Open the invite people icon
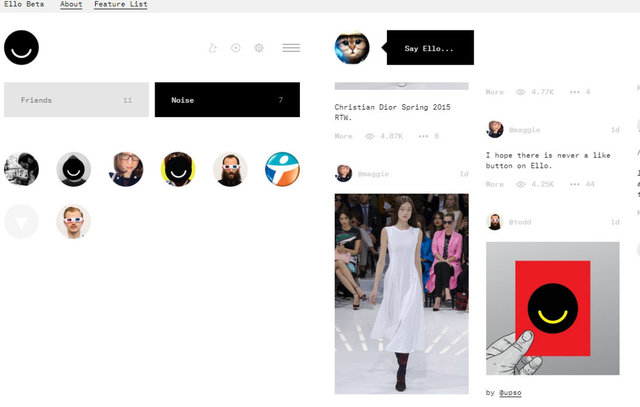Screen dimensions: 640x407 212,48
